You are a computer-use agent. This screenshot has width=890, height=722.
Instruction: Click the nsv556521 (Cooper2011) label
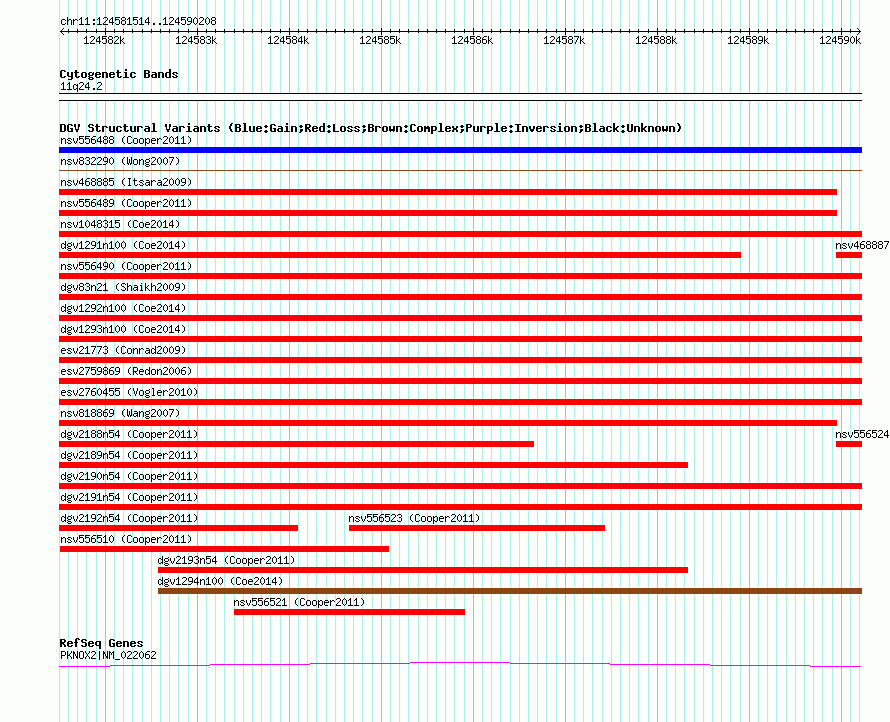point(299,602)
